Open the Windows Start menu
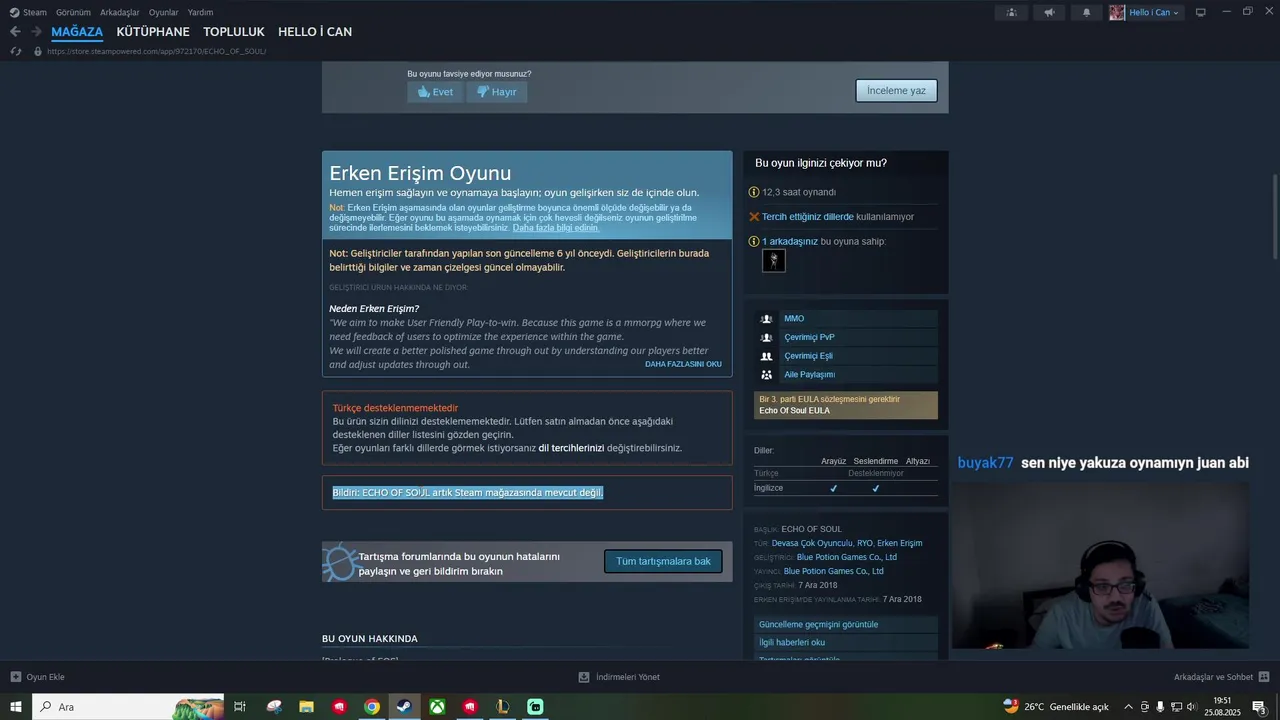 click(16, 707)
